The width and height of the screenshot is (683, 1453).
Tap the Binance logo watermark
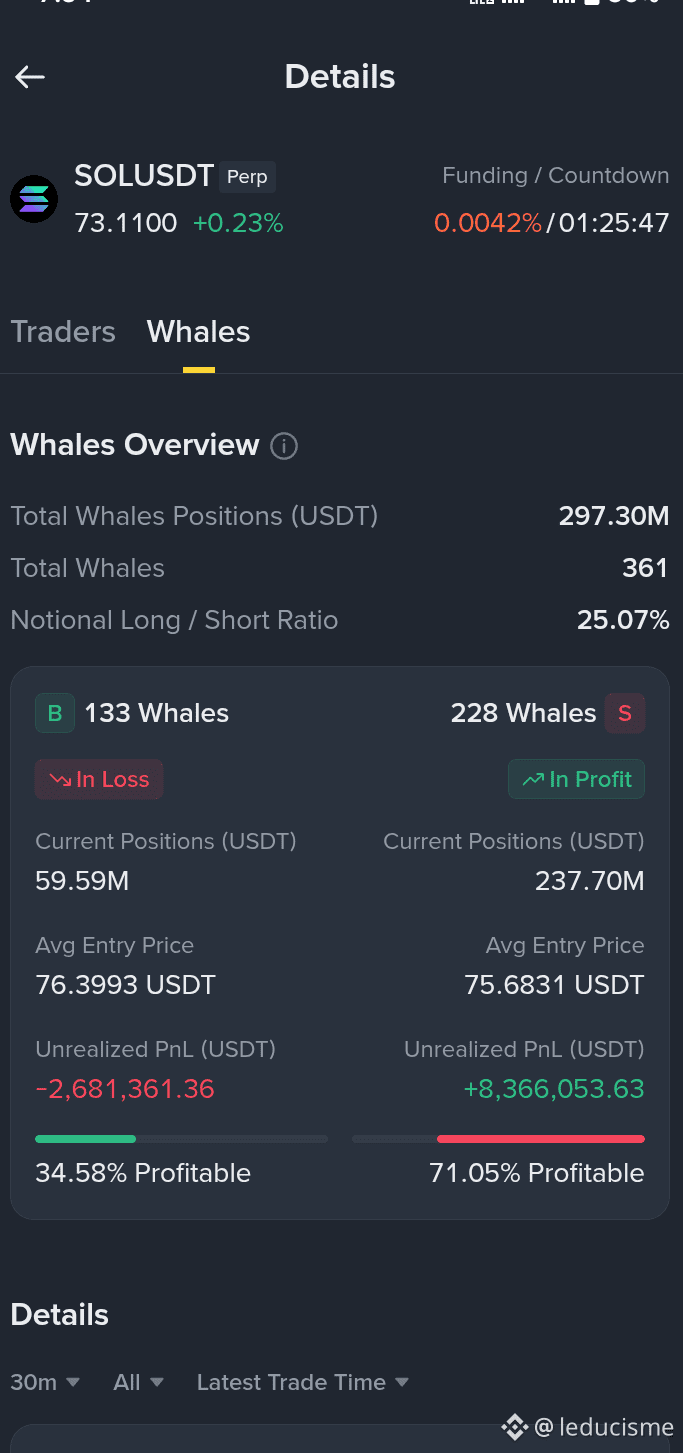point(514,1427)
